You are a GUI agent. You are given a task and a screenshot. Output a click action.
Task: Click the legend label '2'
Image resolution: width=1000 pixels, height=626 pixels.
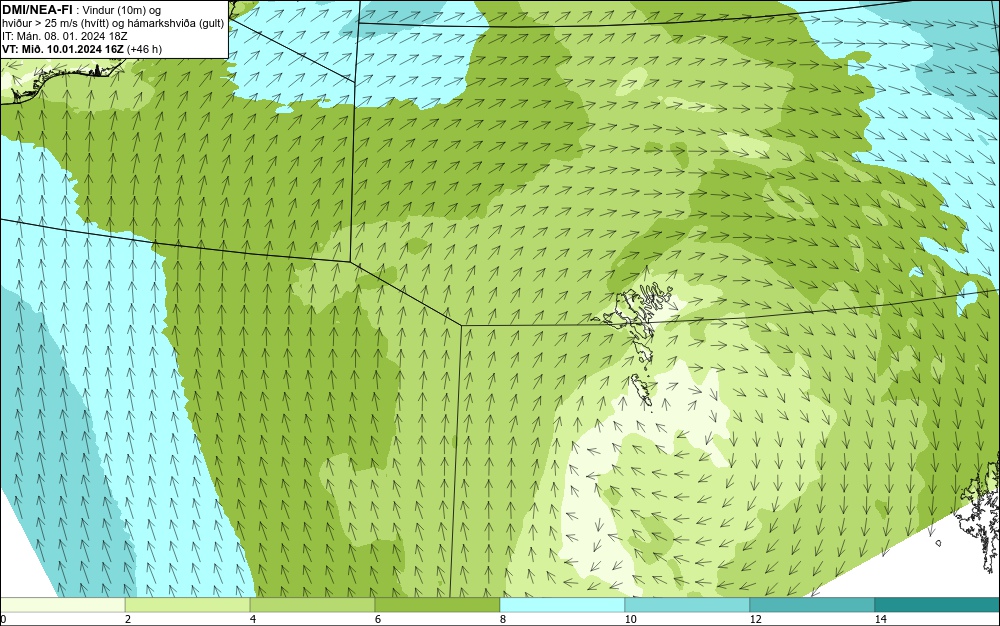click(x=128, y=619)
